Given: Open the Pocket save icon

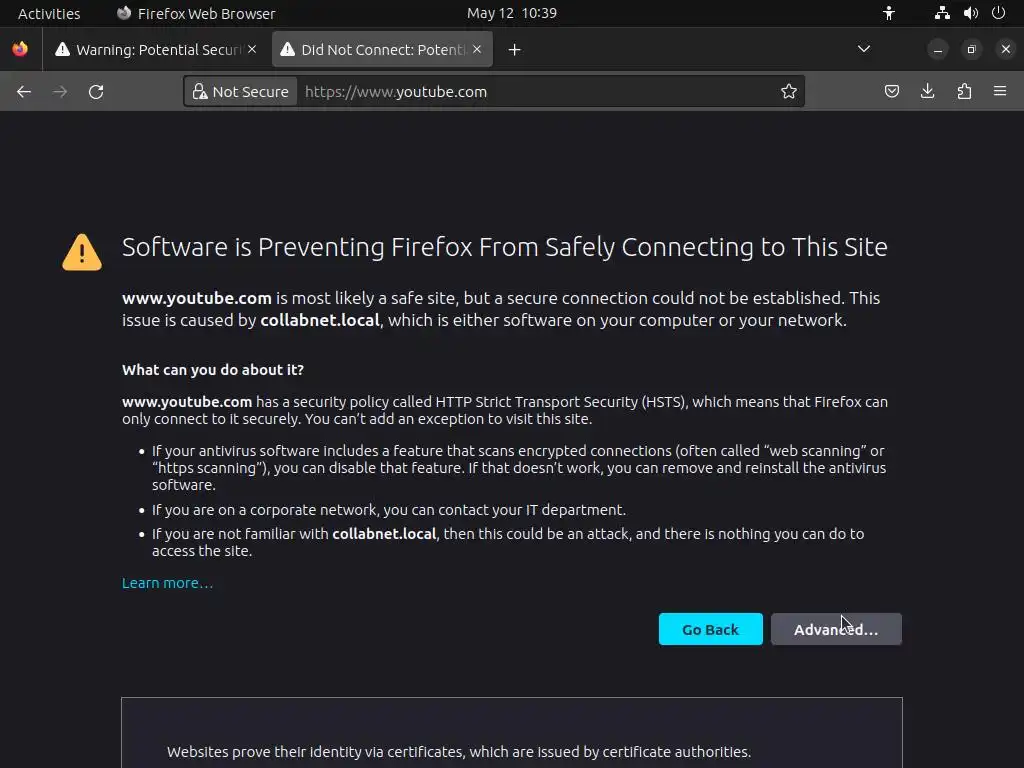Looking at the screenshot, I should coord(892,92).
